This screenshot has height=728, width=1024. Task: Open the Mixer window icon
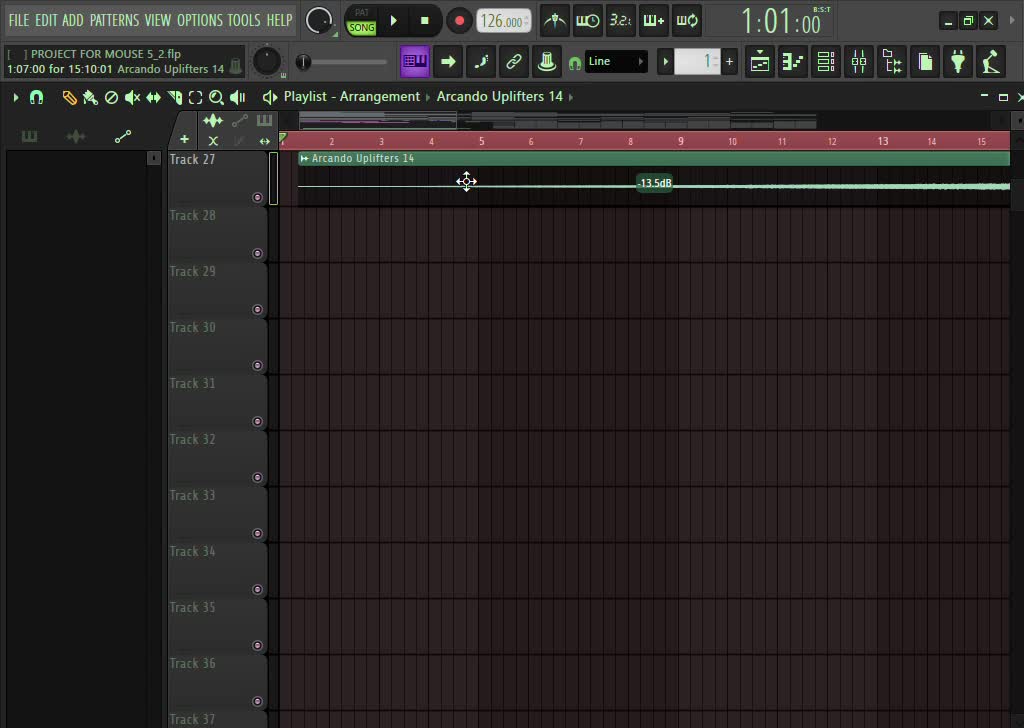tap(859, 62)
